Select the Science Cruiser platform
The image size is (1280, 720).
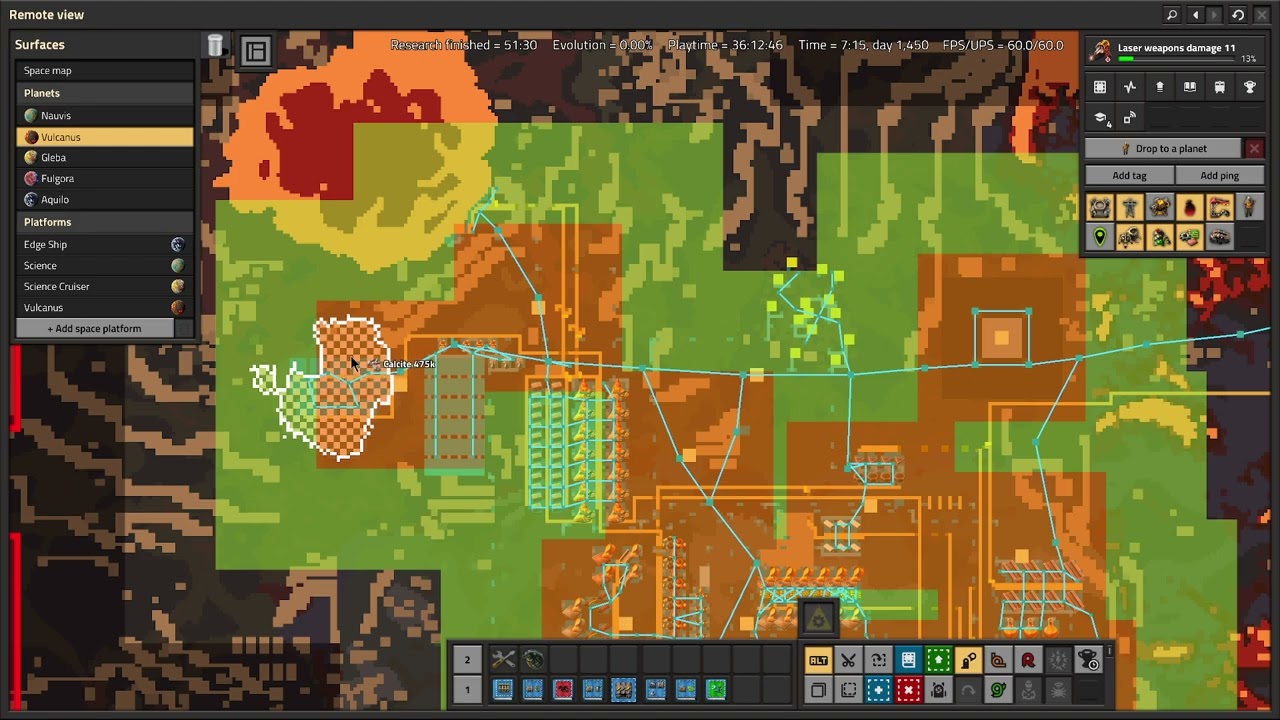point(105,287)
